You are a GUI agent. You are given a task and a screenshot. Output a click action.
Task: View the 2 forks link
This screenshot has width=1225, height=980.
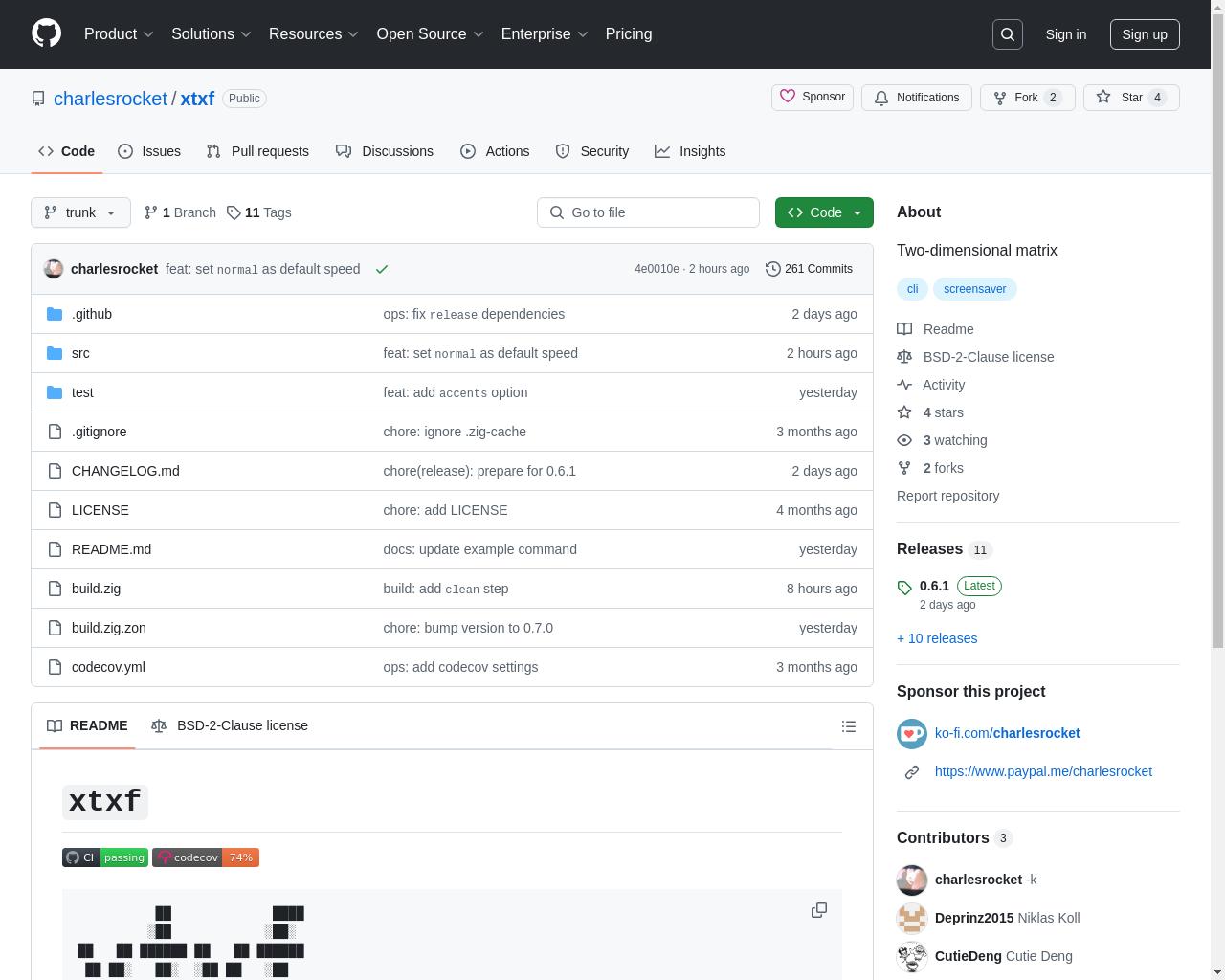[930, 468]
